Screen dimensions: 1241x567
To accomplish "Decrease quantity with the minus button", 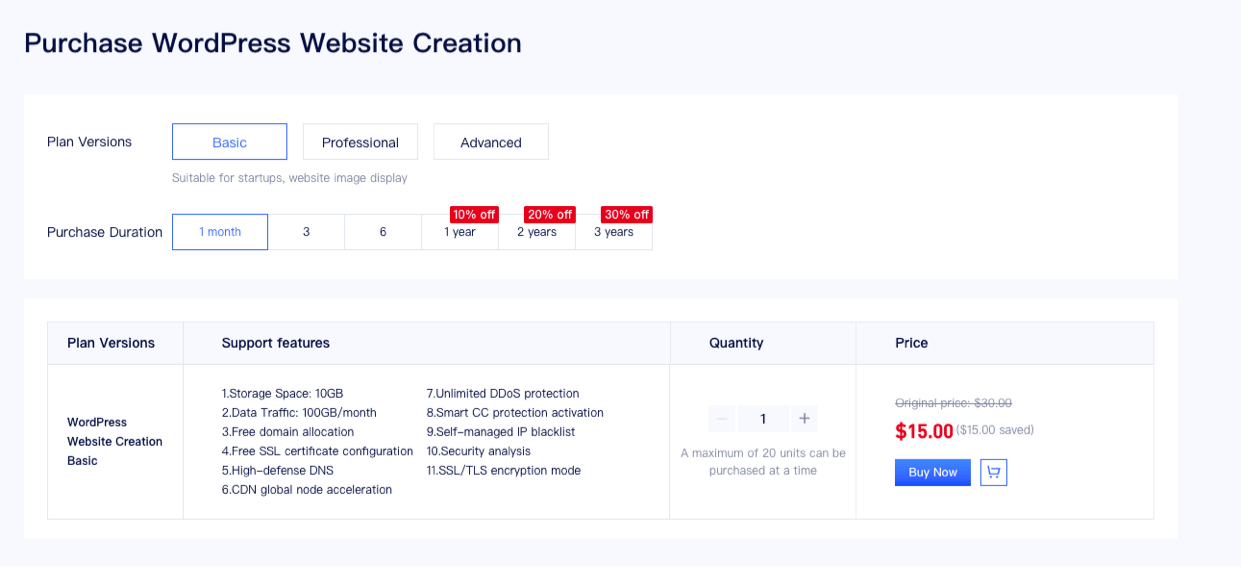I will (722, 418).
